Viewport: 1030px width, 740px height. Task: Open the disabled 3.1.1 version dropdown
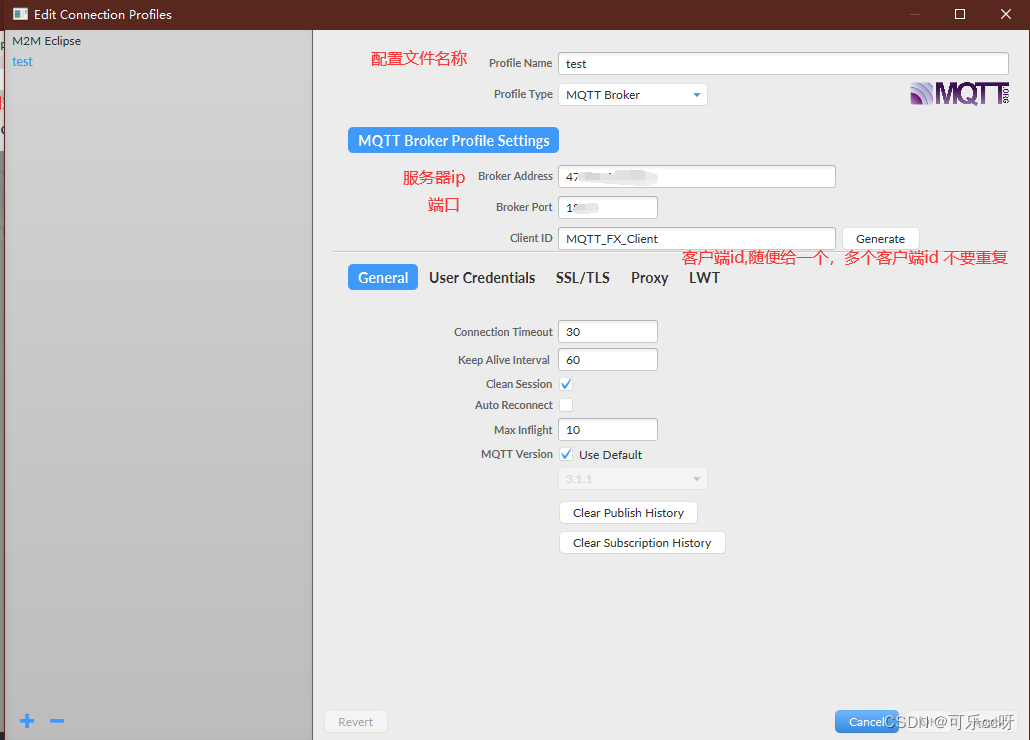pyautogui.click(x=633, y=479)
